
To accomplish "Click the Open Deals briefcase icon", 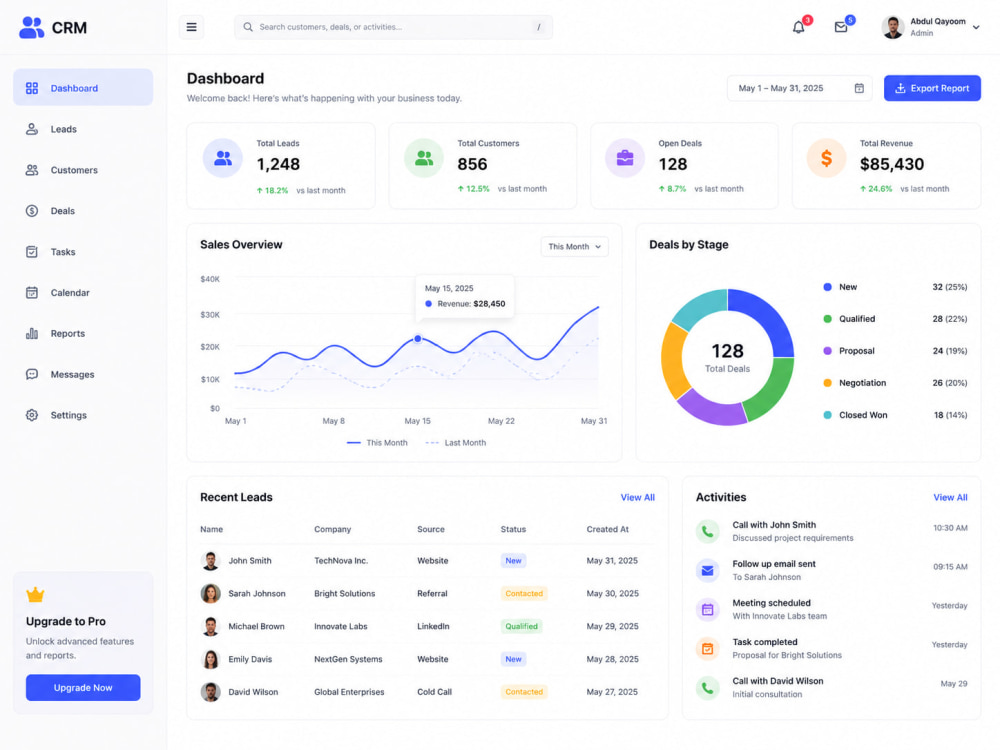I will click(625, 158).
